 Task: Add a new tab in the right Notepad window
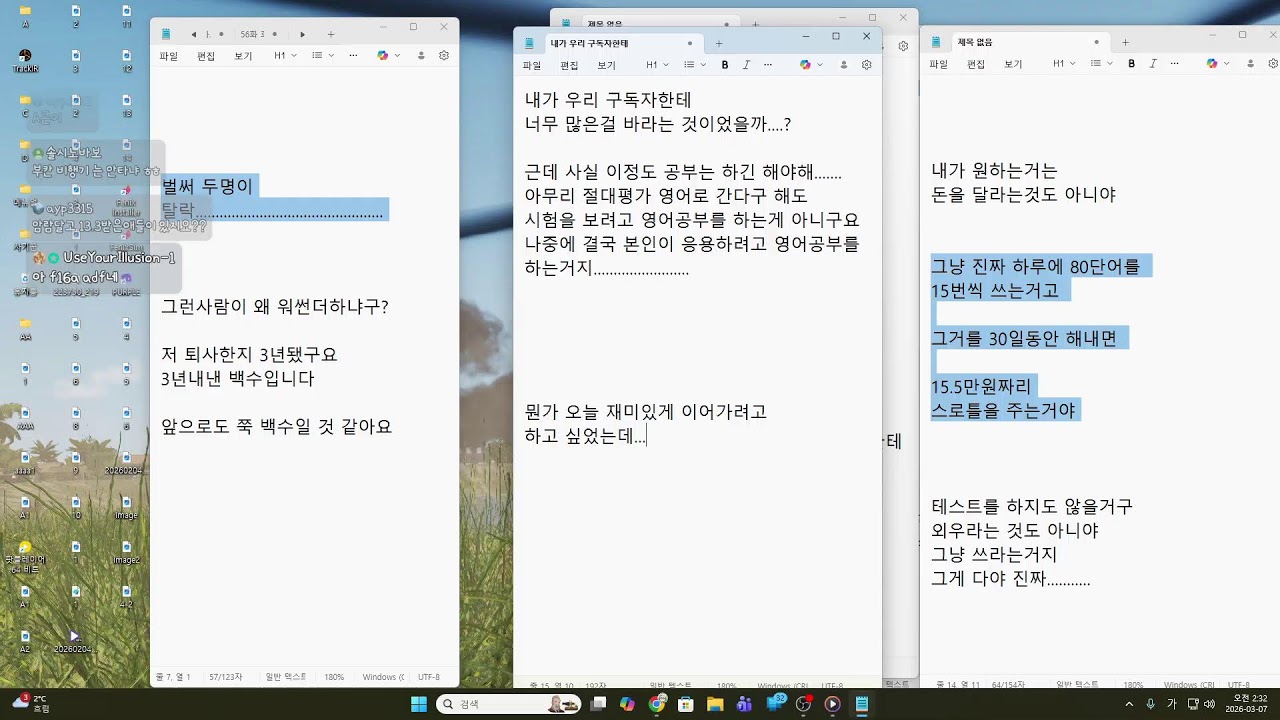click(x=1125, y=42)
